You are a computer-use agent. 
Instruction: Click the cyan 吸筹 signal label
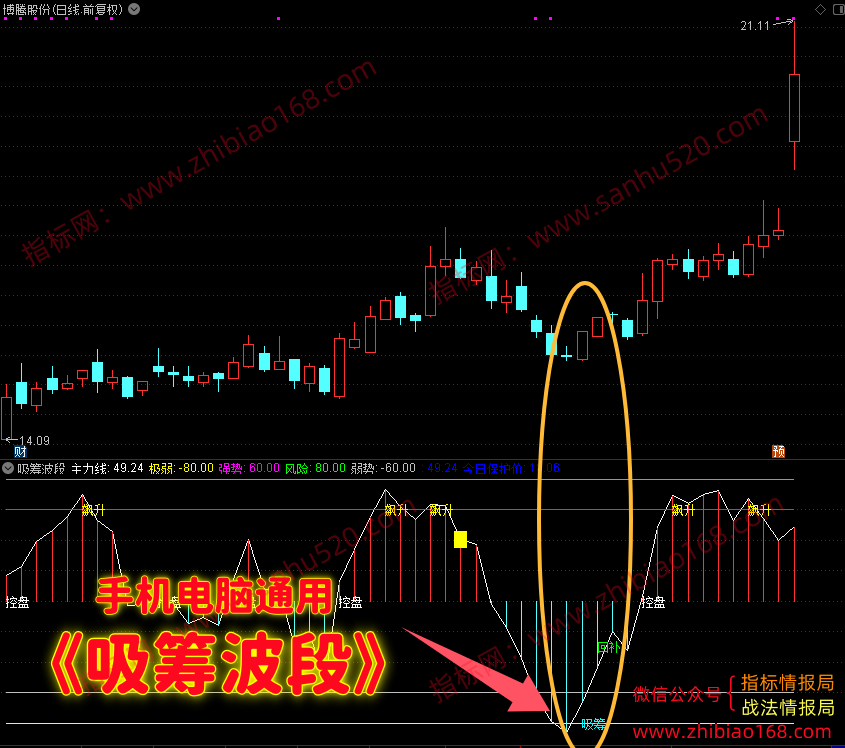[593, 724]
